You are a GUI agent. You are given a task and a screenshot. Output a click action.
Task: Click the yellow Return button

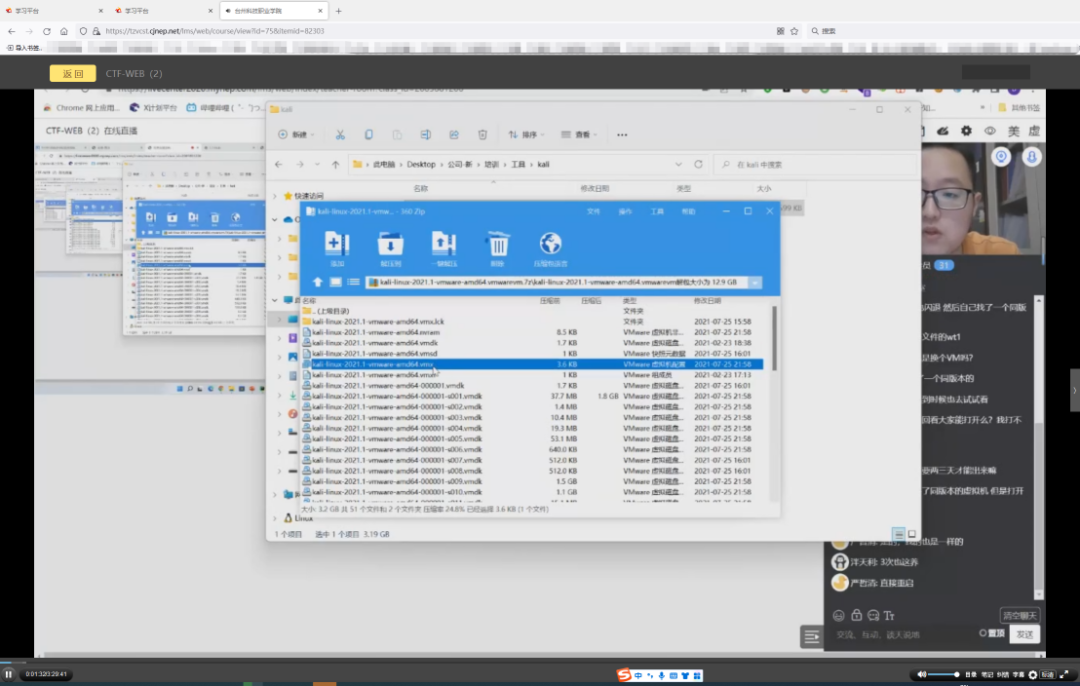click(72, 73)
